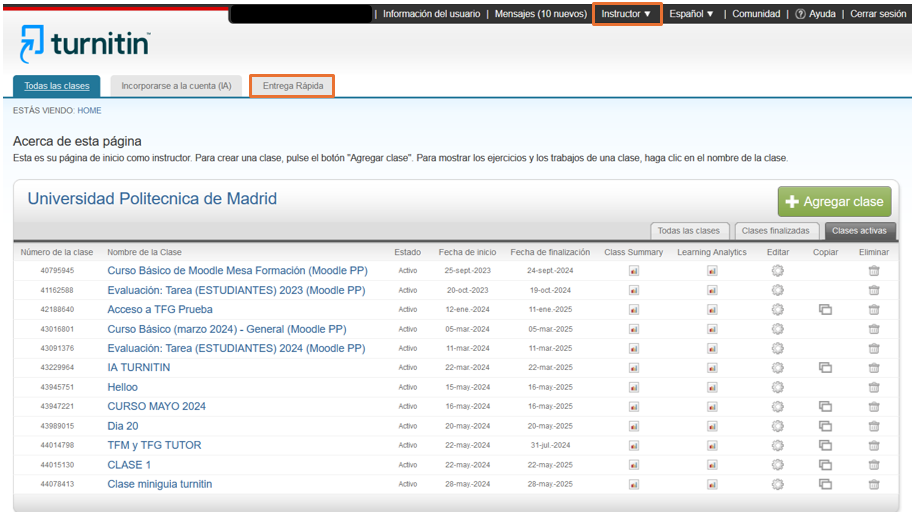Viewport: 914px width, 513px height.
Task: Click the Agregar clase button
Action: coord(834,202)
